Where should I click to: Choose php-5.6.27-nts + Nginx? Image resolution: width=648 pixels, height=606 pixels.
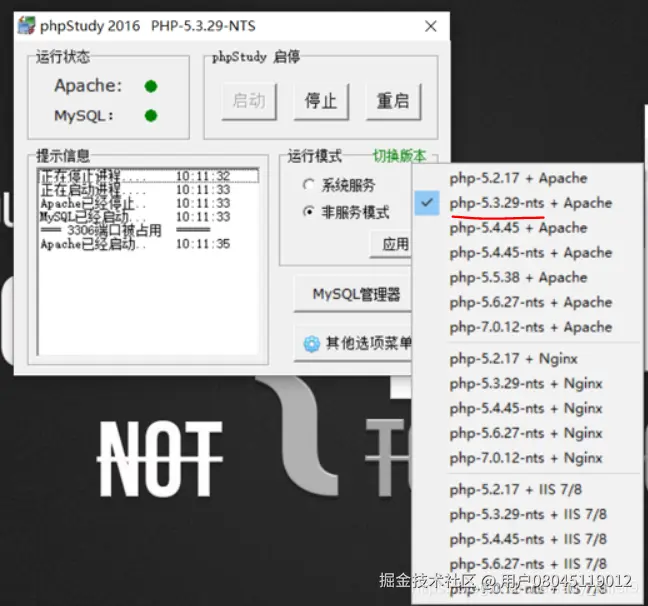pos(526,433)
